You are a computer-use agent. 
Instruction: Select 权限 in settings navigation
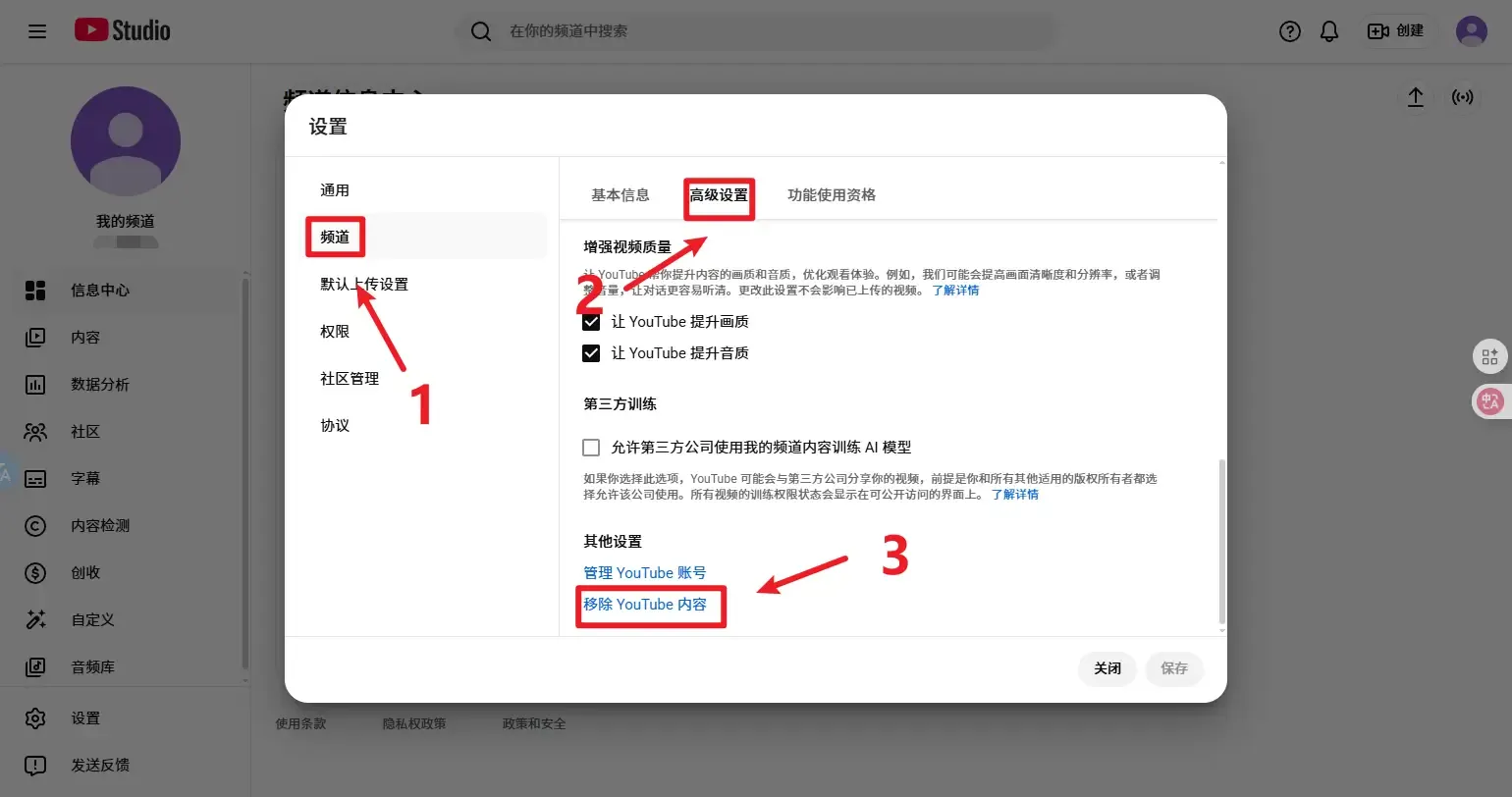click(x=336, y=331)
